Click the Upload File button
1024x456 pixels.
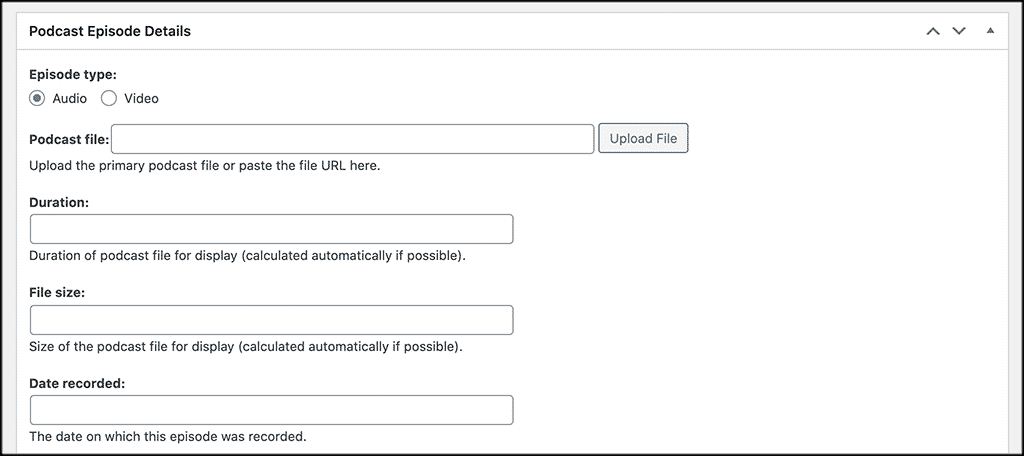[x=643, y=138]
